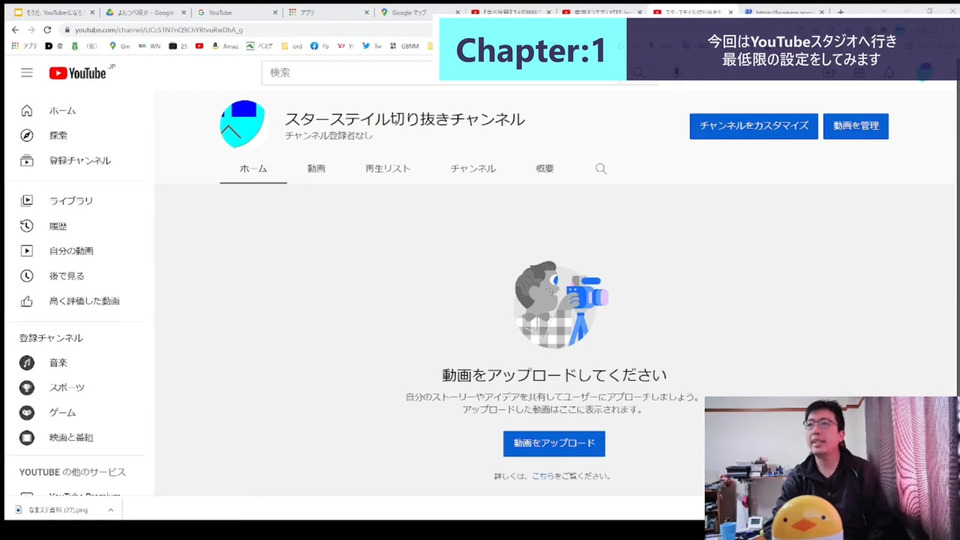Open the GBNM bookmark
Image resolution: width=960 pixels, height=540 pixels.
405,46
